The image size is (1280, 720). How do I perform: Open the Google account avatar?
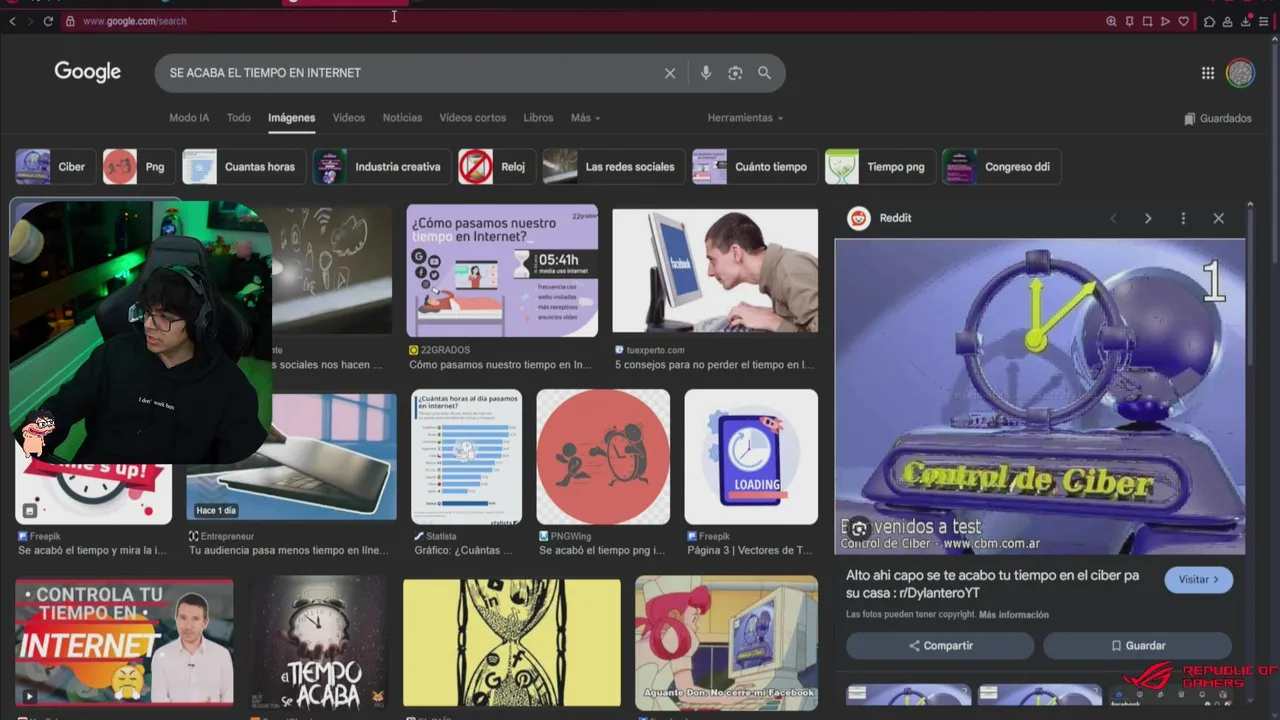click(1240, 73)
